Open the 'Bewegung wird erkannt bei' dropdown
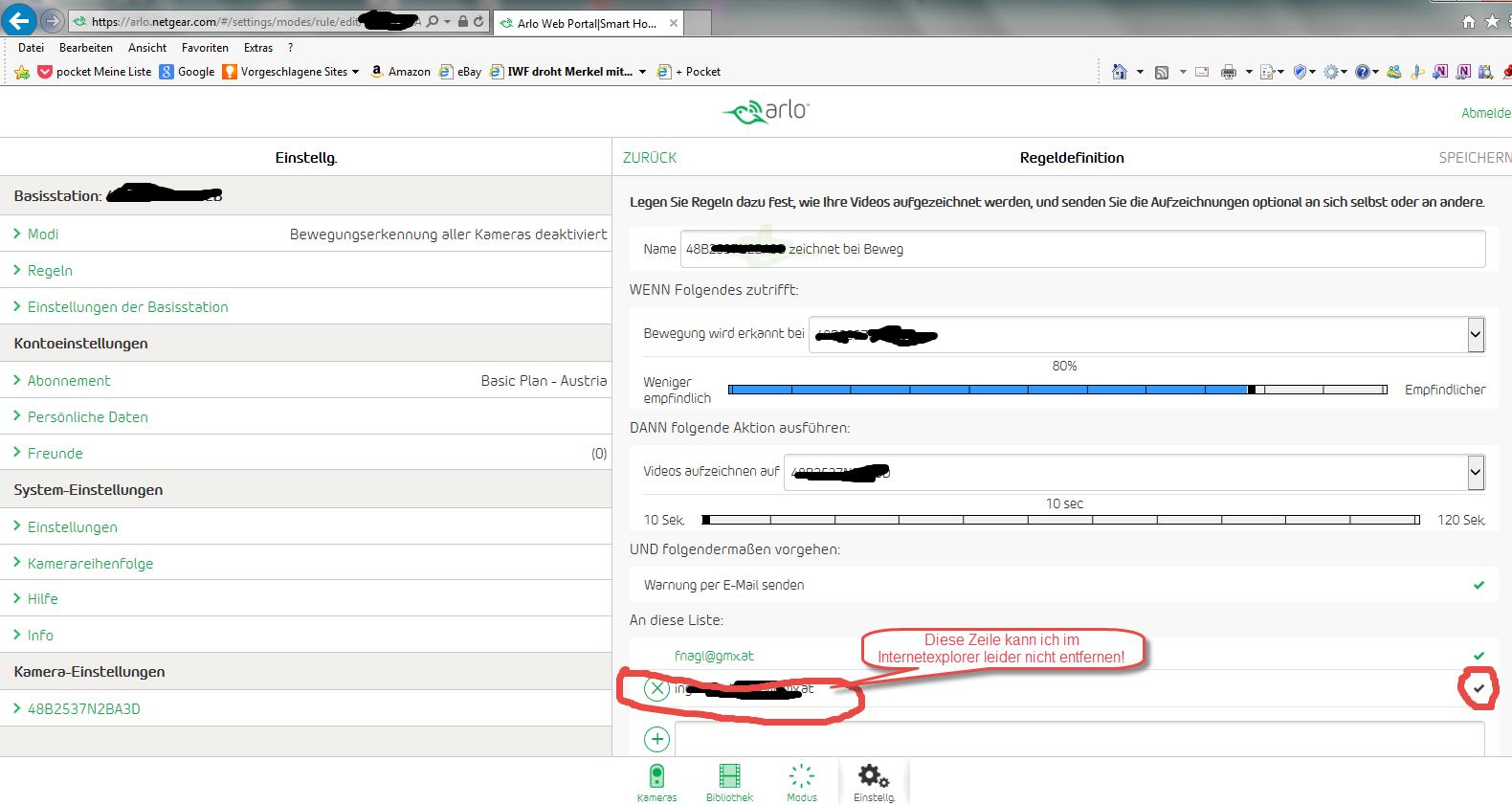Image resolution: width=1512 pixels, height=805 pixels. [1475, 334]
